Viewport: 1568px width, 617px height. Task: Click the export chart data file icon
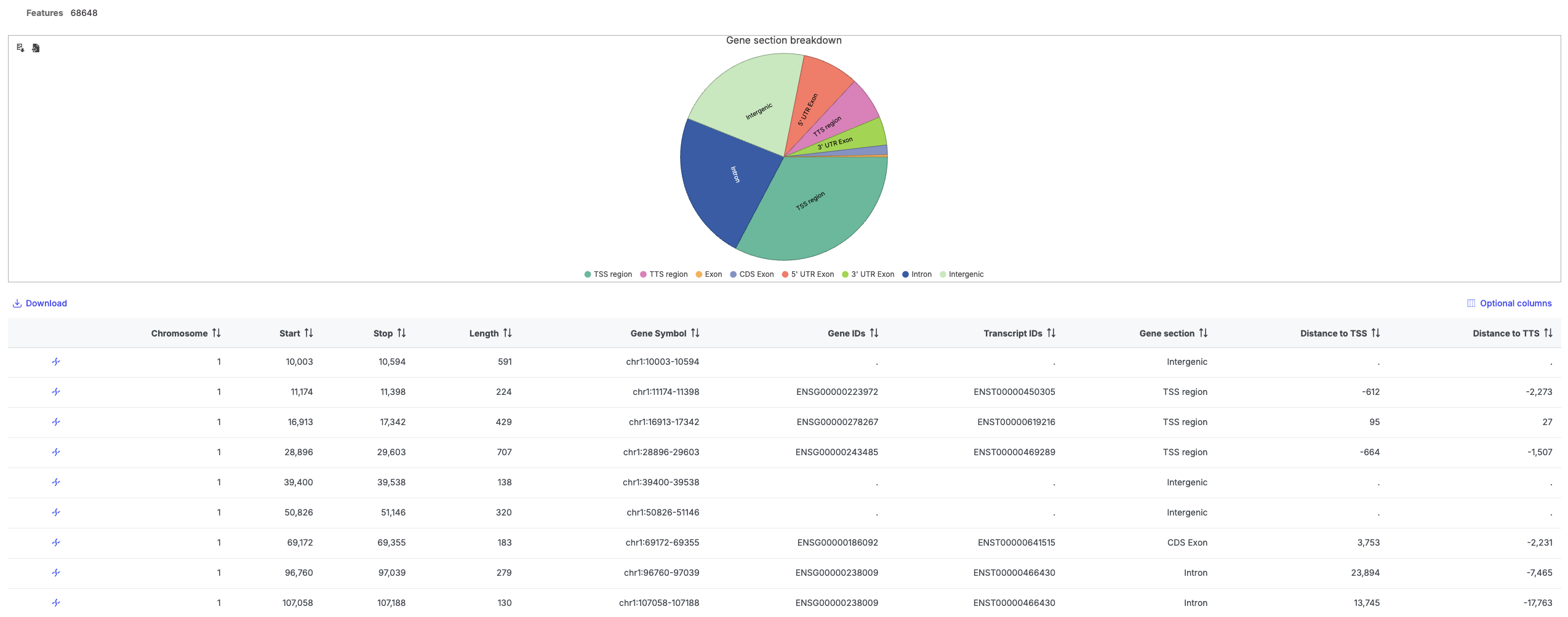pyautogui.click(x=36, y=48)
